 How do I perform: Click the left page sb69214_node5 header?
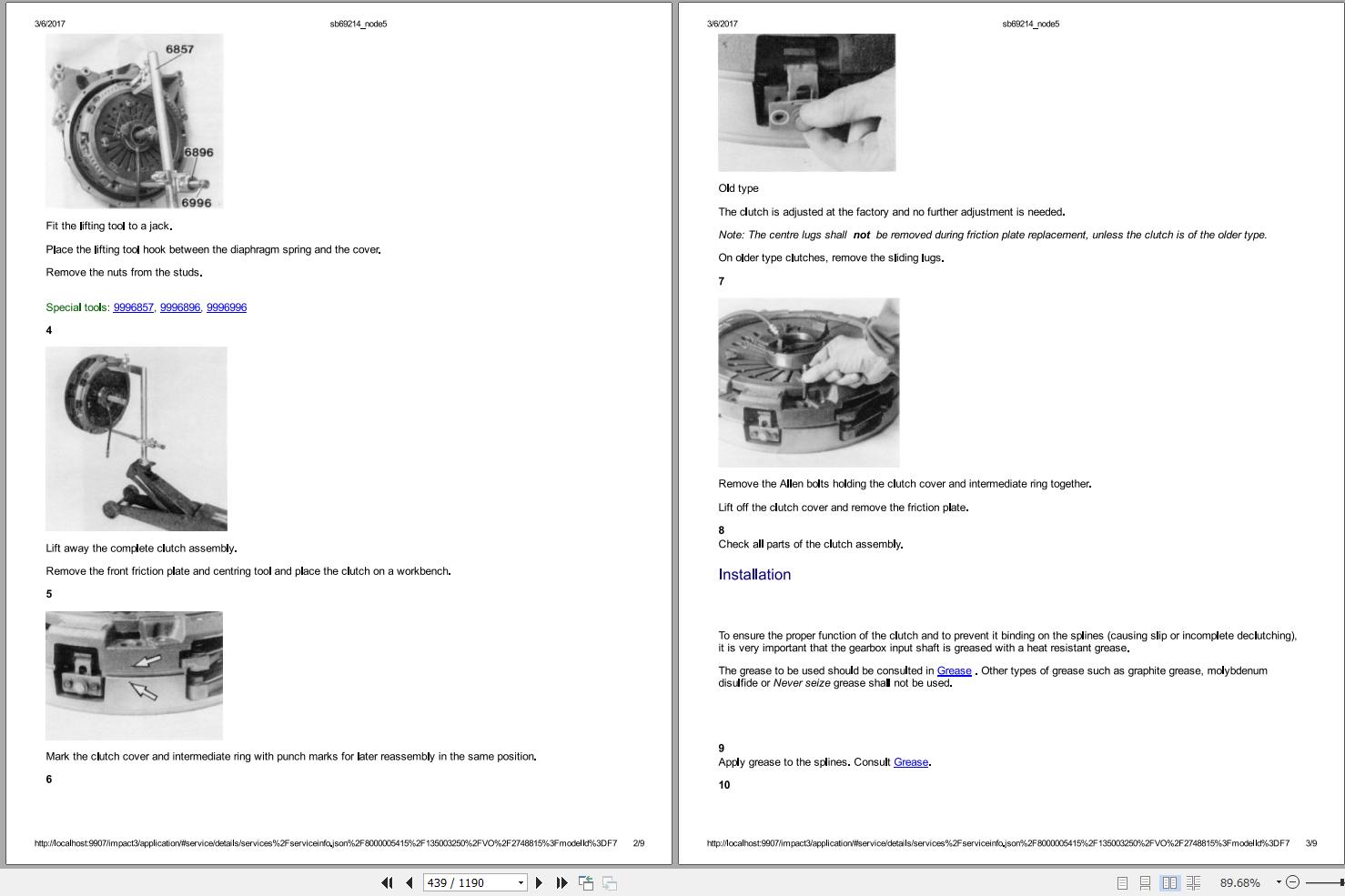(359, 24)
